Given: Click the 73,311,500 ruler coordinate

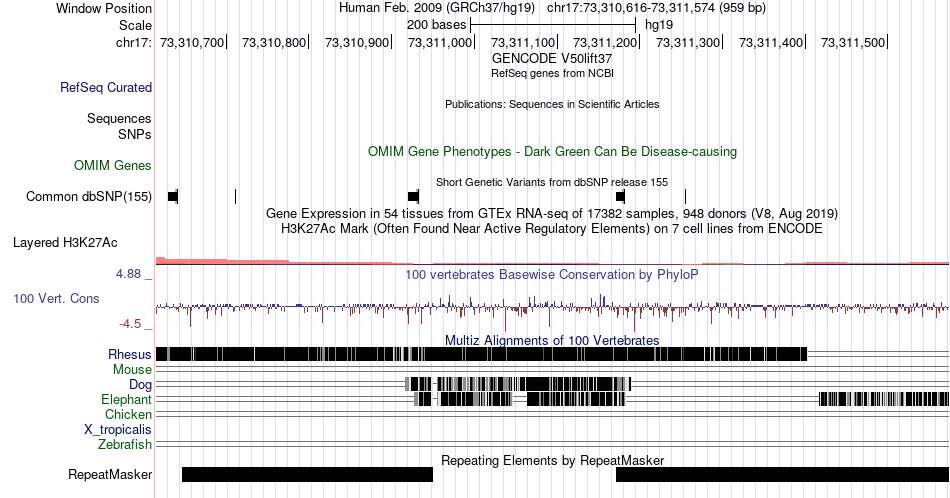Looking at the screenshot, I should pyautogui.click(x=853, y=42).
